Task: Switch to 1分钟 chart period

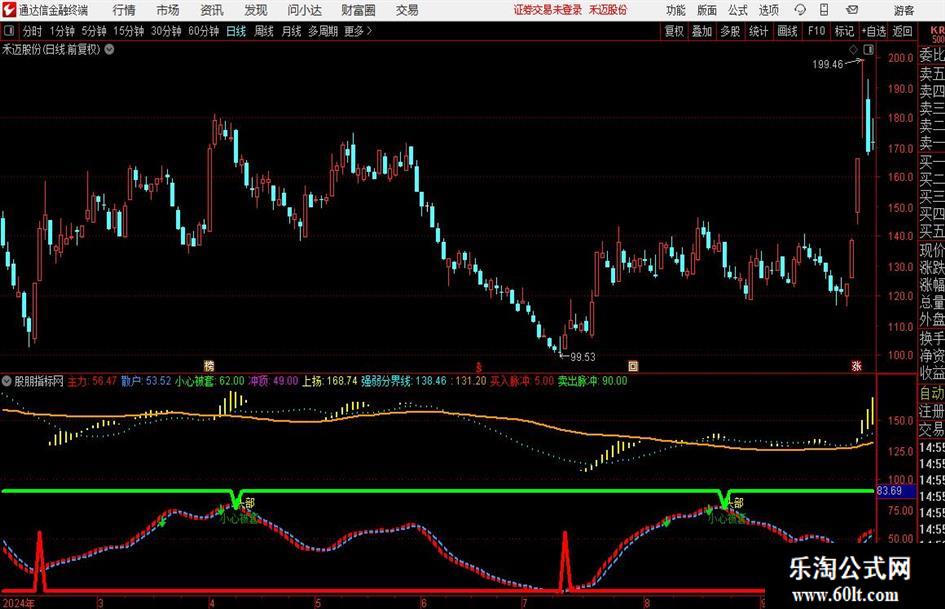Action: (x=62, y=31)
